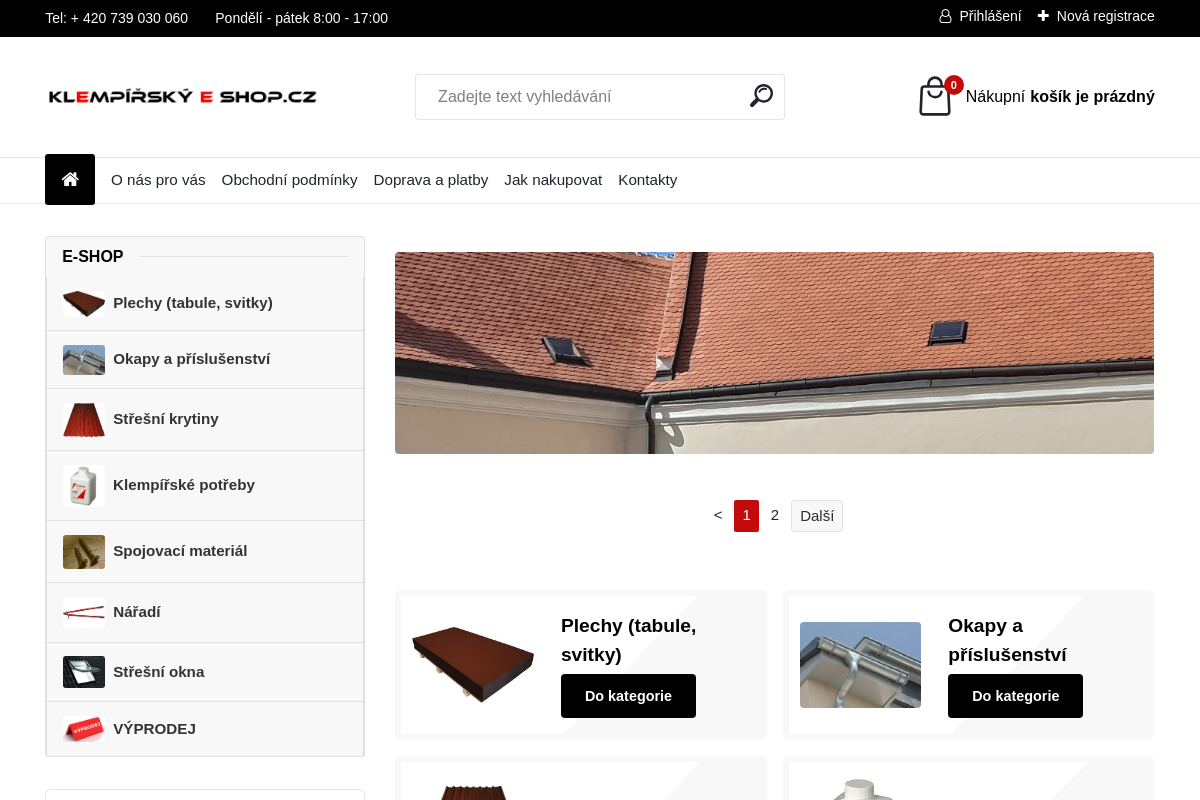Advance the banner carousel to slide 2
Viewport: 1200px width, 800px height.
tap(775, 515)
